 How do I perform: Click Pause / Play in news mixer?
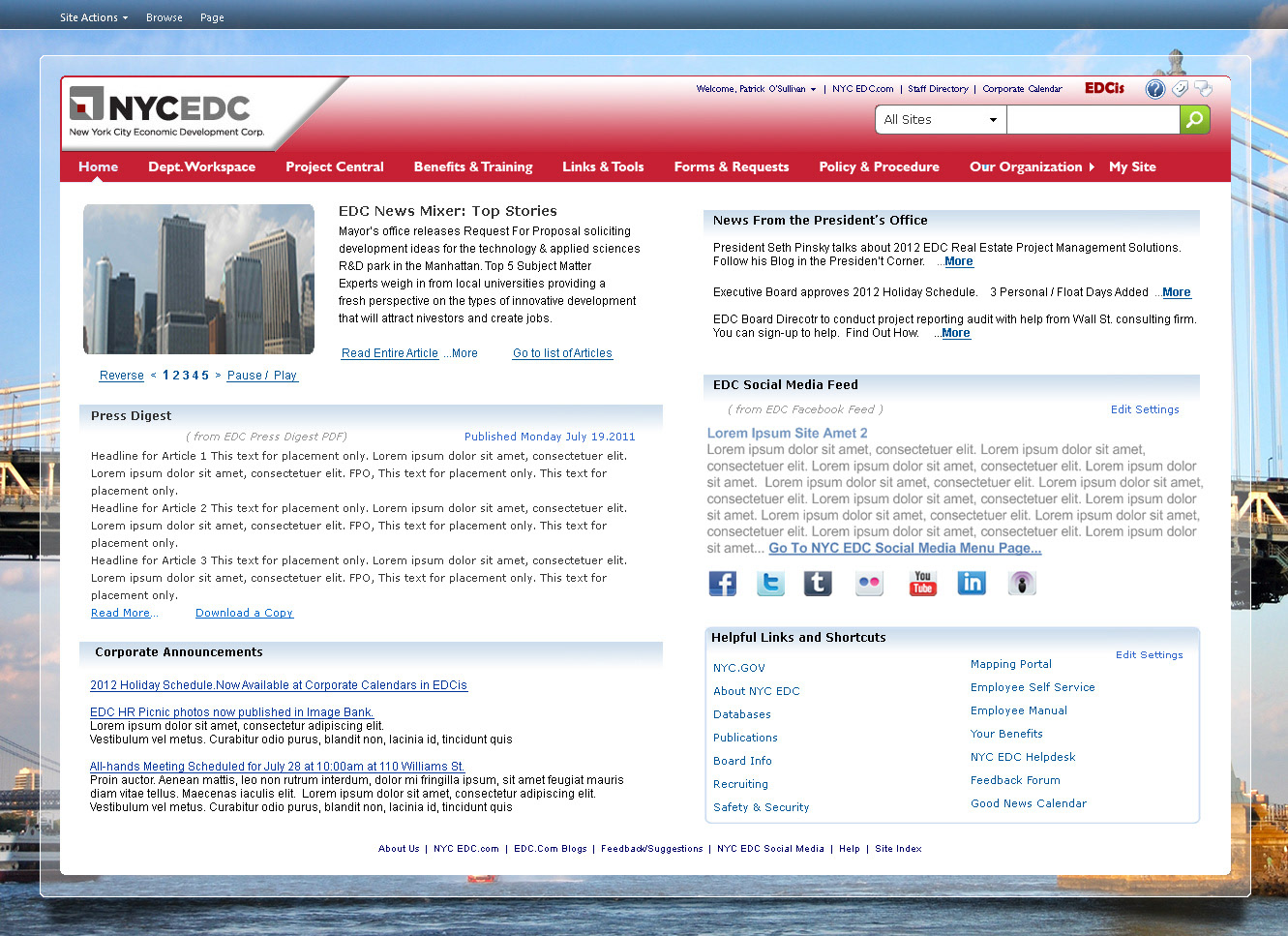coord(262,376)
